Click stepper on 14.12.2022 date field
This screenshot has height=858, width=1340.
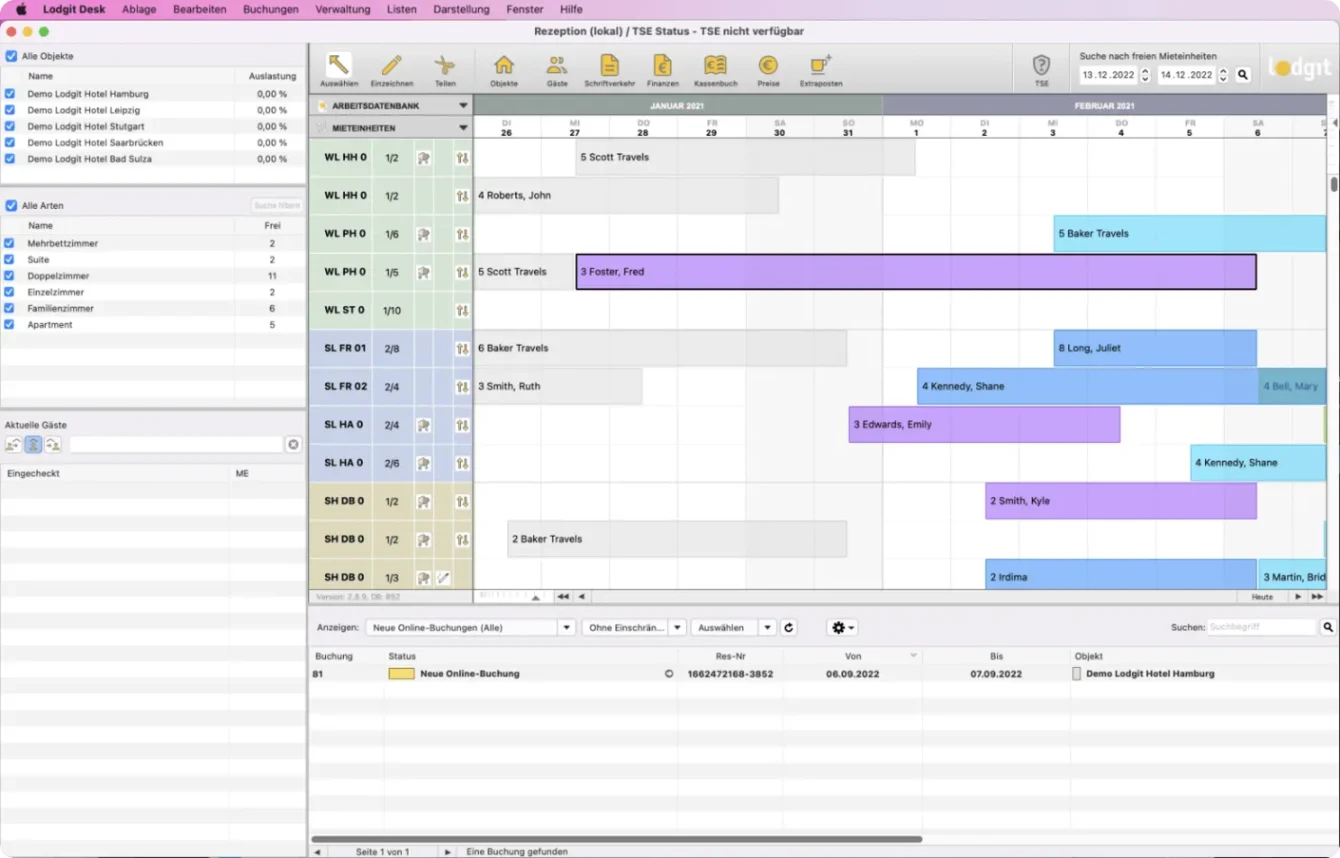coord(1223,75)
